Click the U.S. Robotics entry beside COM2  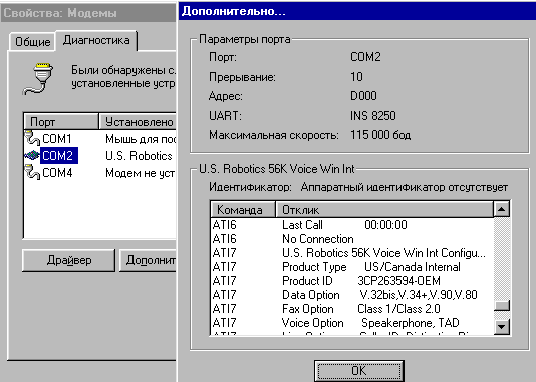139,156
